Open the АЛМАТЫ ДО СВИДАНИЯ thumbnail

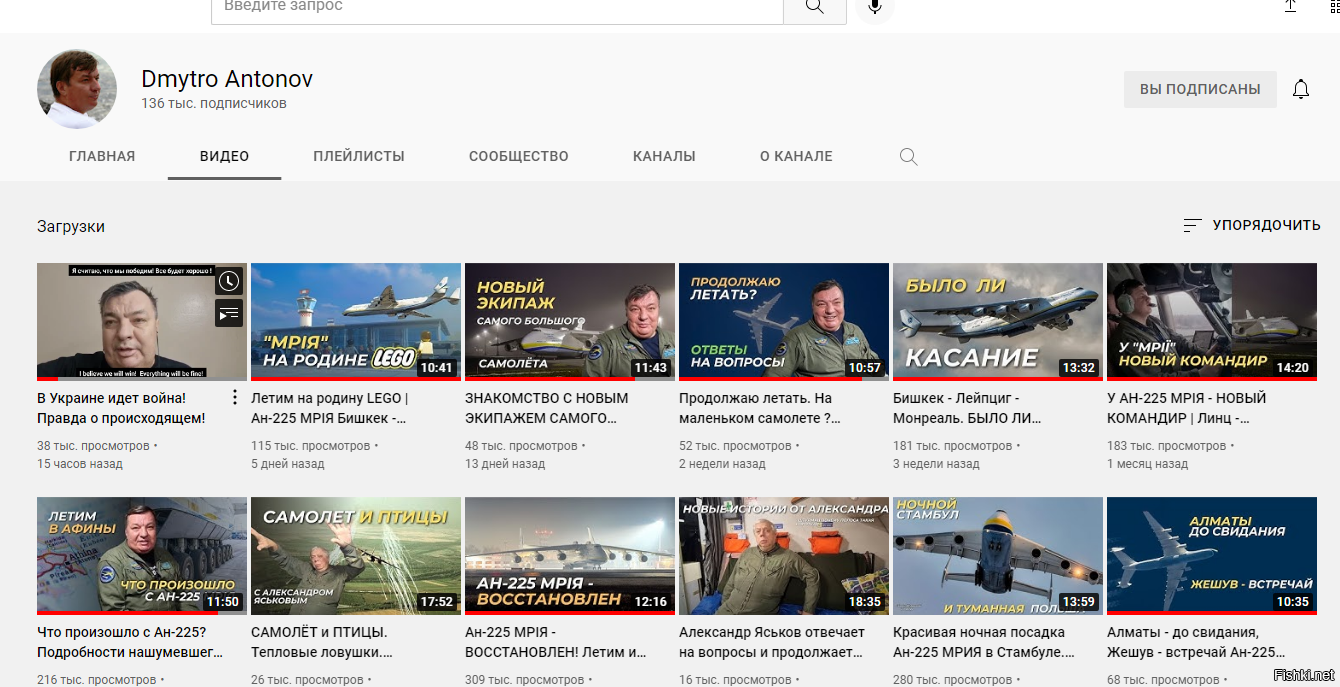(1212, 556)
